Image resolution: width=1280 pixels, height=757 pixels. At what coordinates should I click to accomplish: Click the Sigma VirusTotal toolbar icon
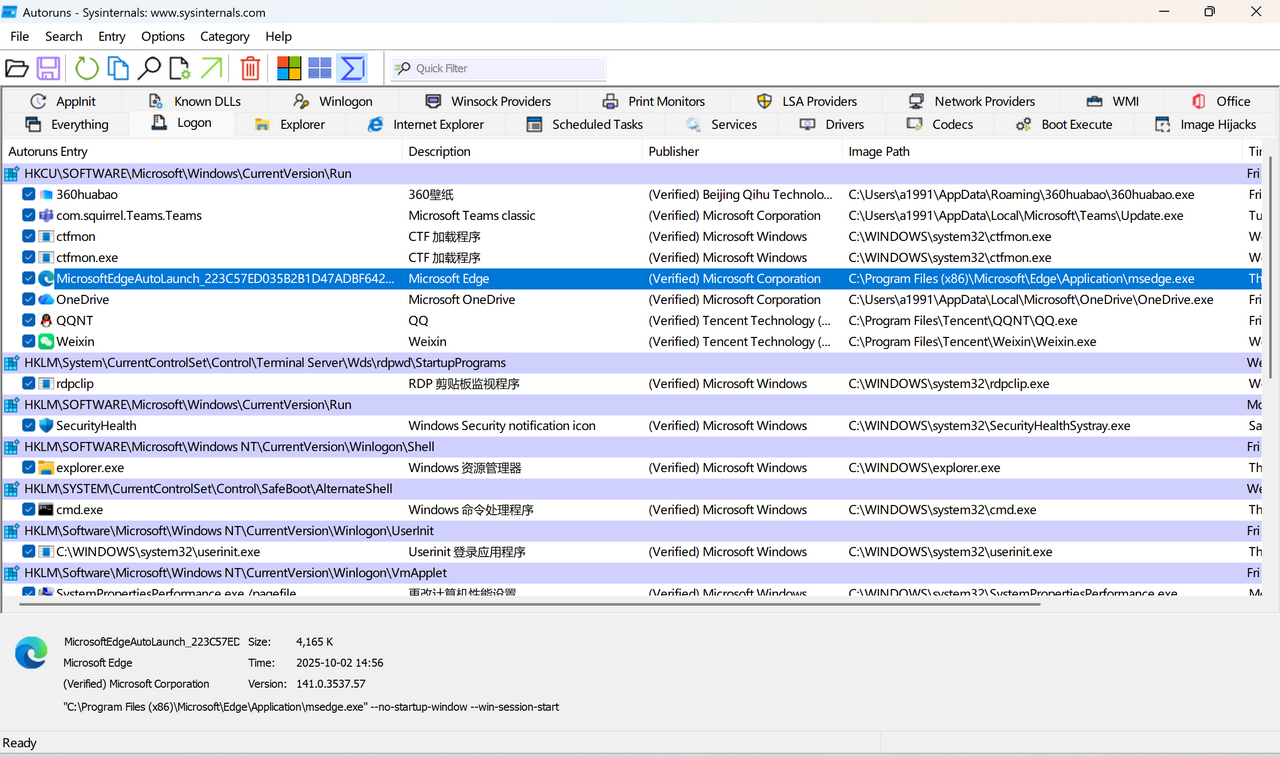click(352, 68)
